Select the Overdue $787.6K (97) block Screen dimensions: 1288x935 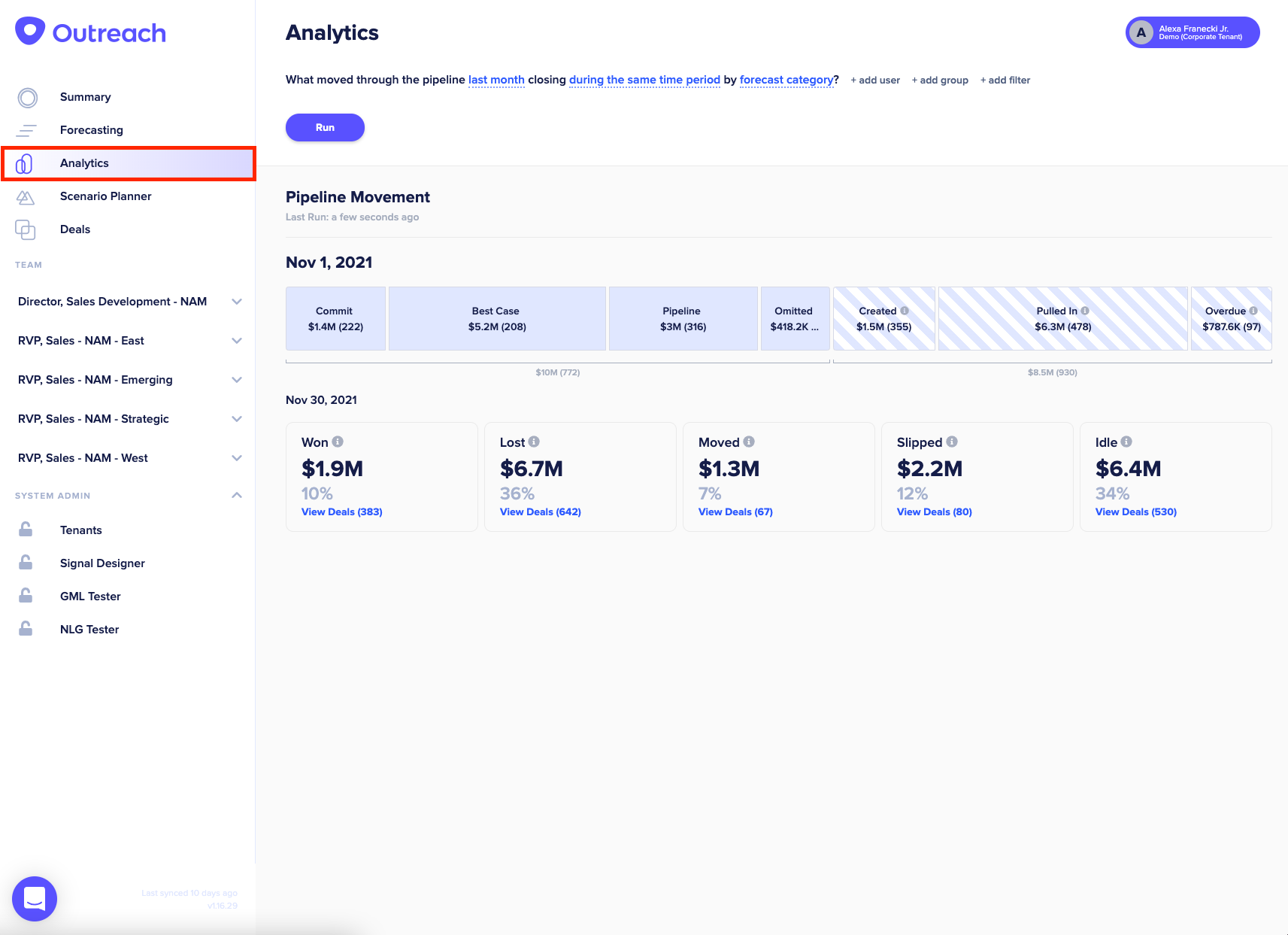click(x=1232, y=318)
